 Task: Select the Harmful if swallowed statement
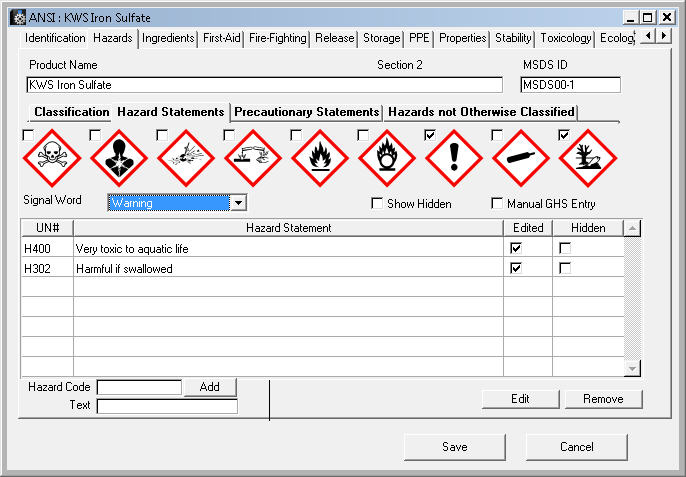pos(124,269)
